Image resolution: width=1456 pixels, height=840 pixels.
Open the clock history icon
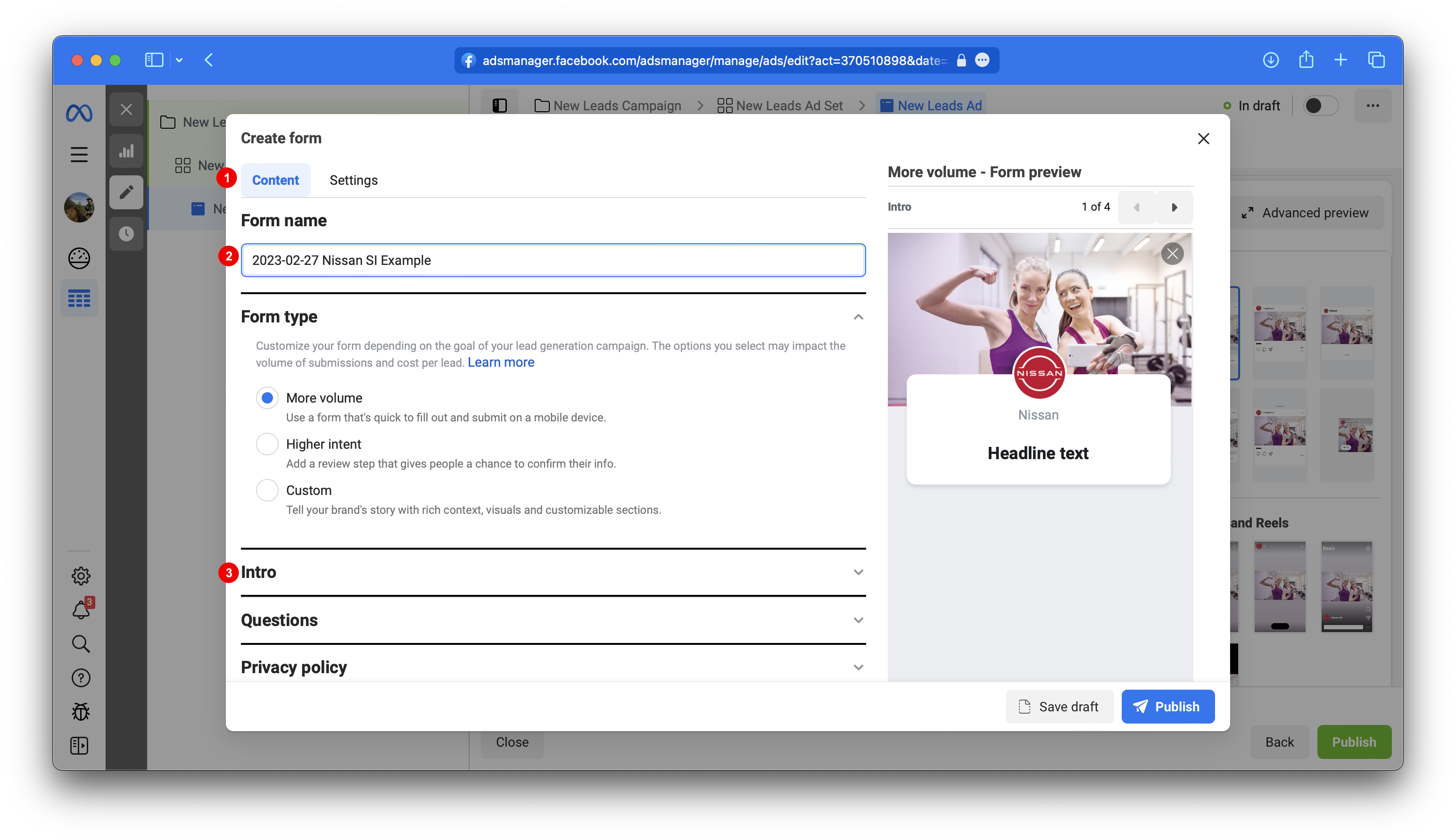126,234
